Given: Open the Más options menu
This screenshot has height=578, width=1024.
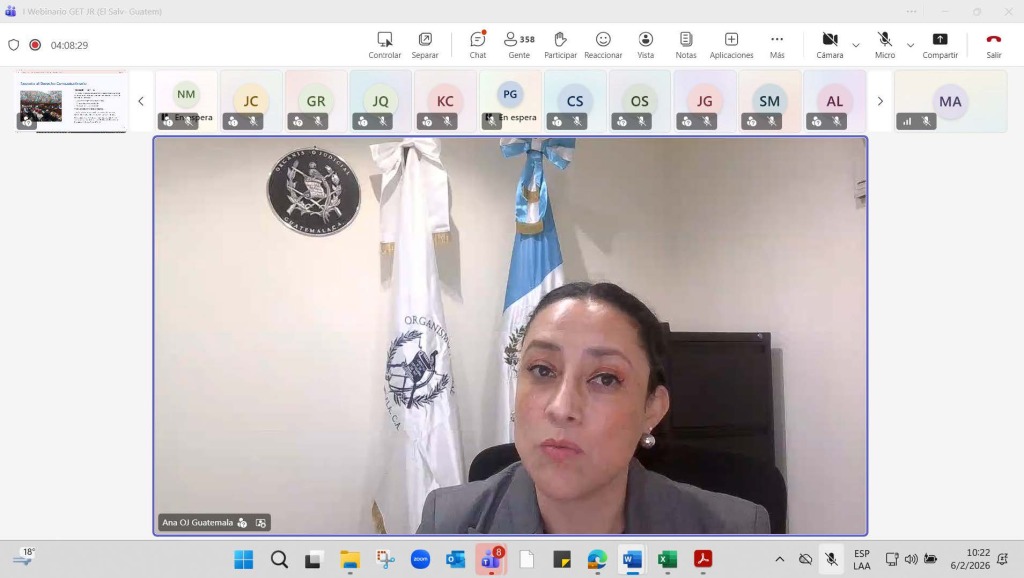Looking at the screenshot, I should point(777,40).
